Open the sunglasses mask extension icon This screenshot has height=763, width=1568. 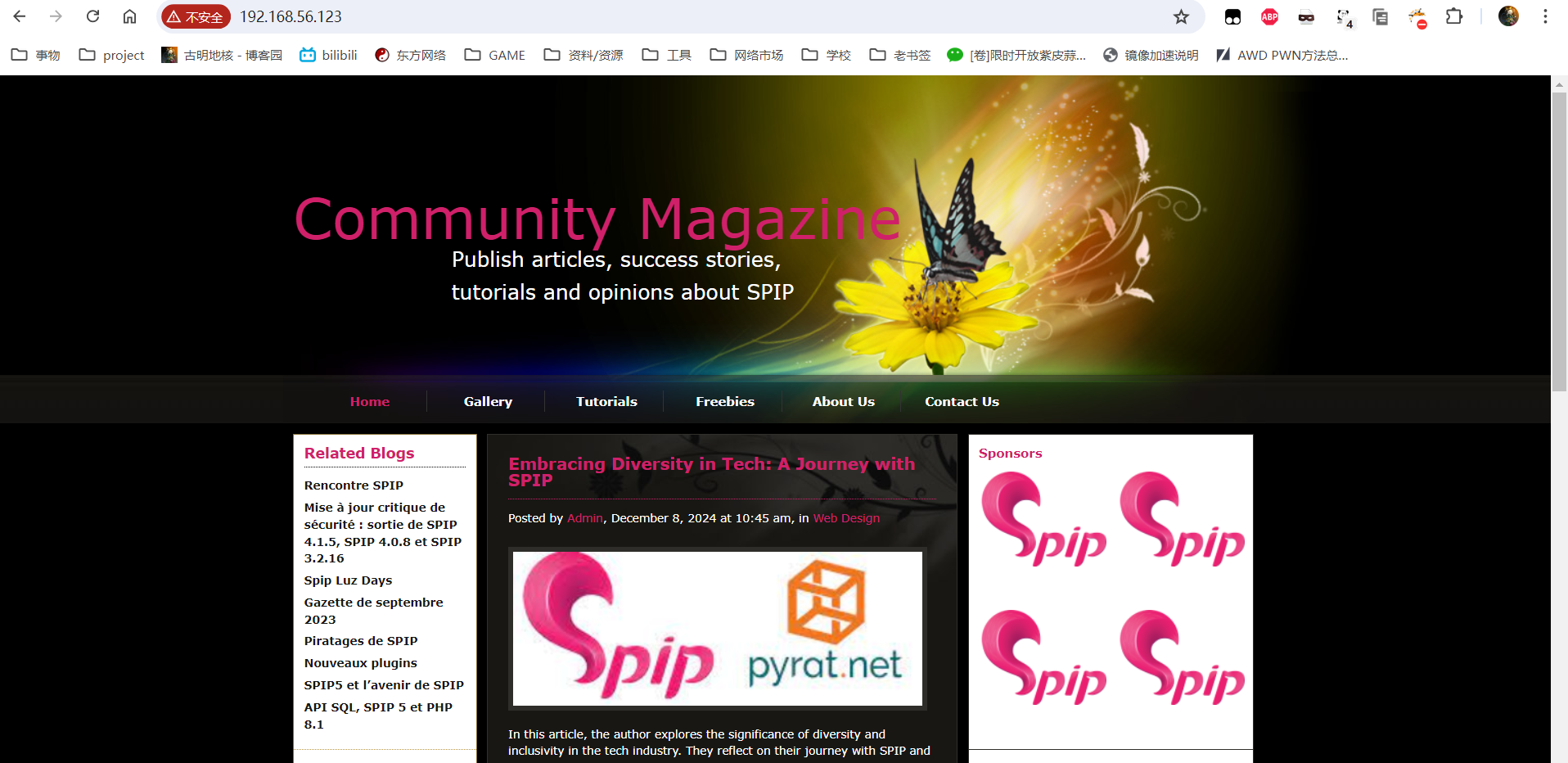click(x=1306, y=16)
